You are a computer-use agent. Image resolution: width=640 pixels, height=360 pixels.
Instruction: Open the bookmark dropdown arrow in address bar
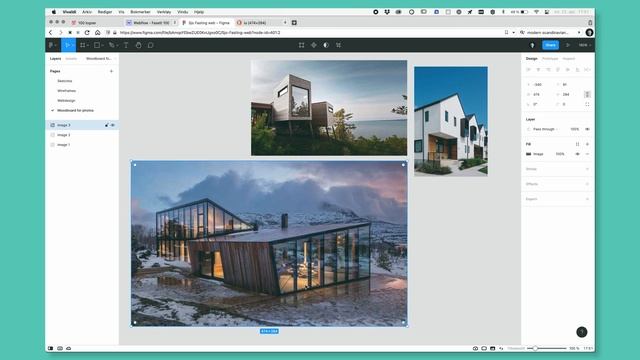click(513, 32)
